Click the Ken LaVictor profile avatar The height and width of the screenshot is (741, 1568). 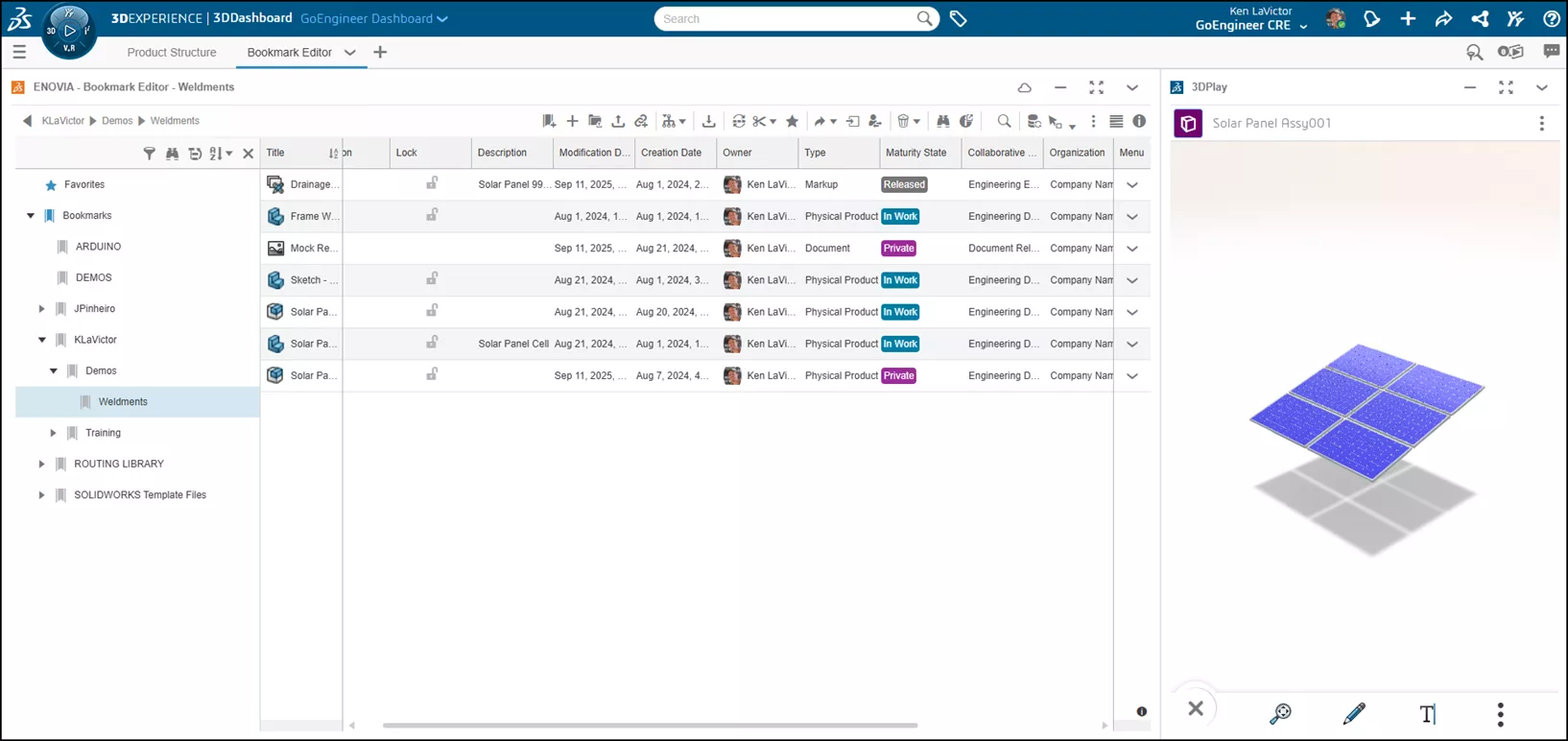coord(1335,18)
